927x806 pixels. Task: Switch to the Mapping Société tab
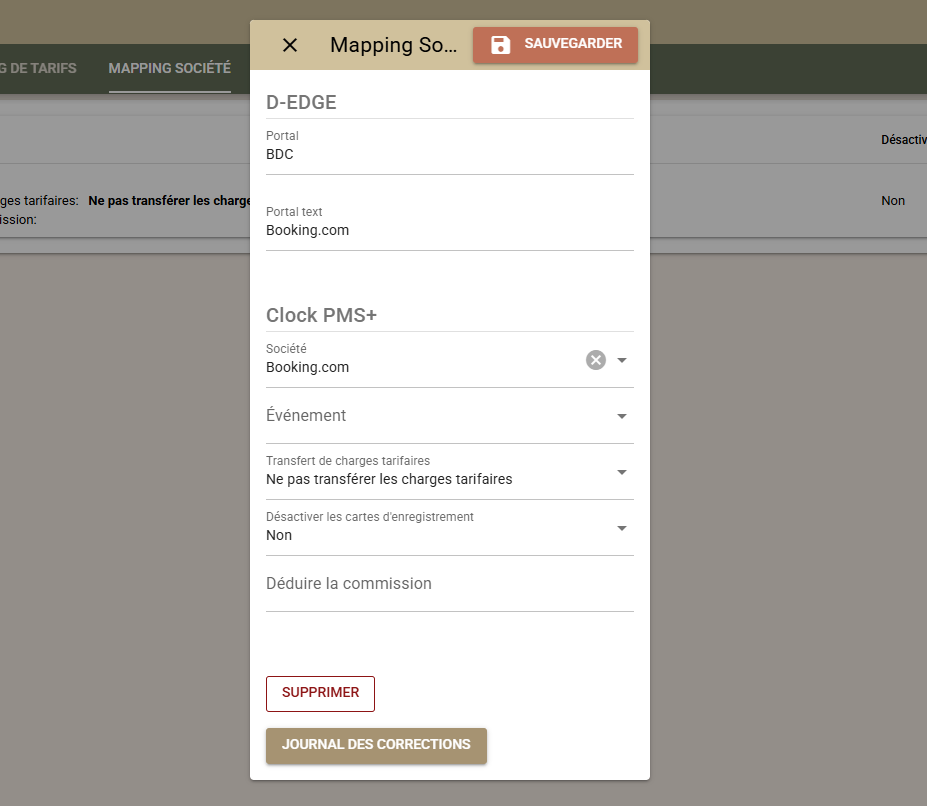[170, 69]
